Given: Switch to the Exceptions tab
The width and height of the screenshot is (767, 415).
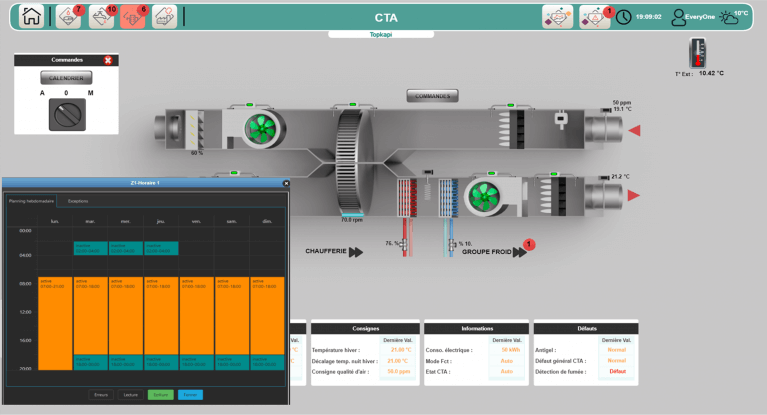Looking at the screenshot, I should coord(78,201).
